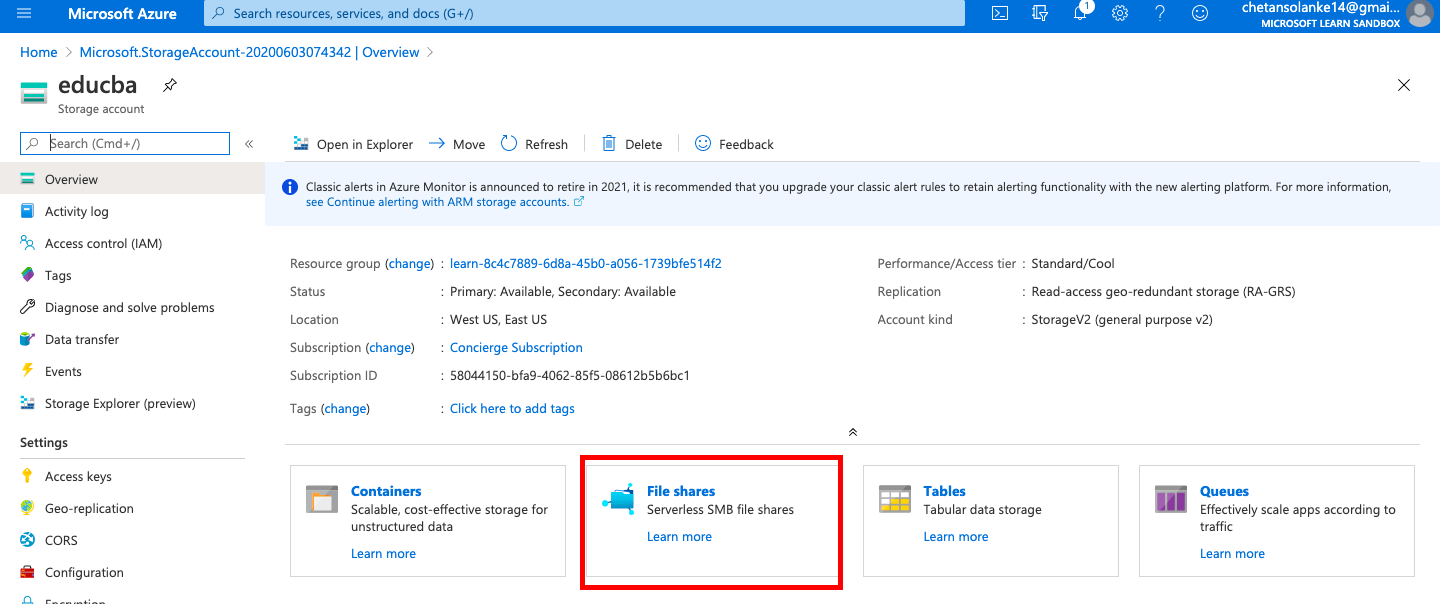
Task: Select Activity log in sidebar
Action: 76,211
